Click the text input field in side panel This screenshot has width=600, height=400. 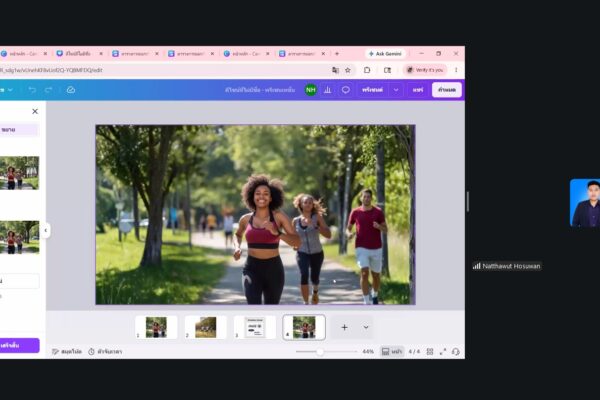19,281
